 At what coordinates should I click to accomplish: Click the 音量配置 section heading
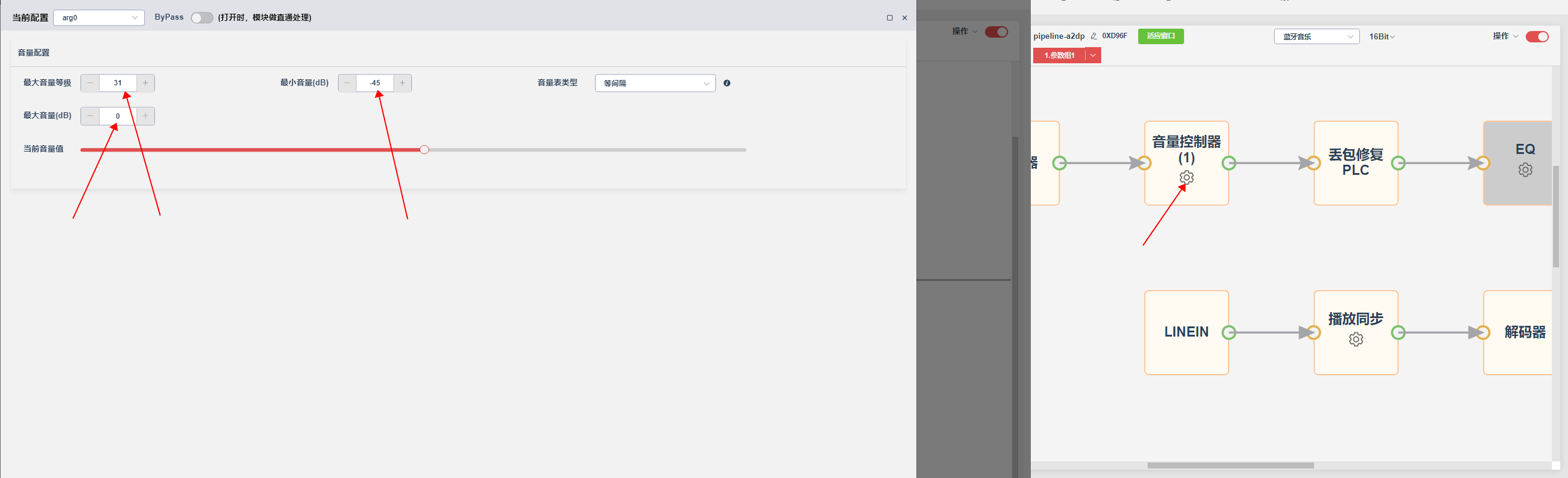click(x=33, y=53)
